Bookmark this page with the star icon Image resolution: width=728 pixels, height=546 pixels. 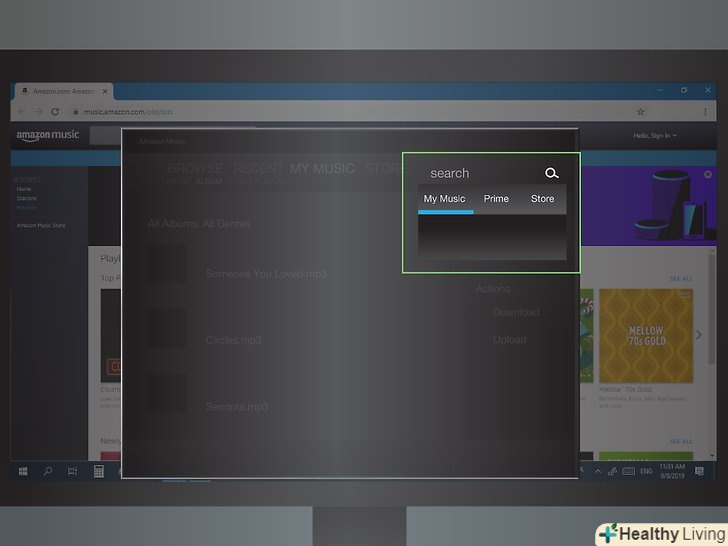click(640, 111)
